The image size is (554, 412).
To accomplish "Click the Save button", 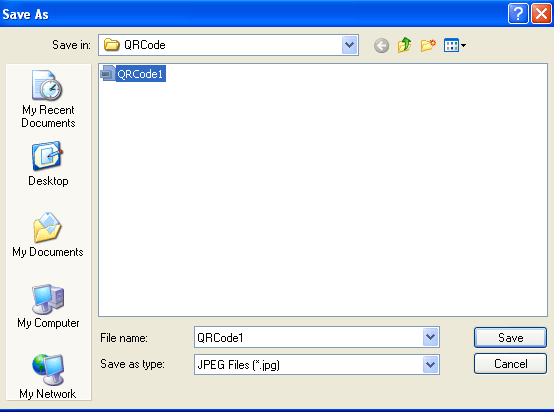I will [x=510, y=337].
